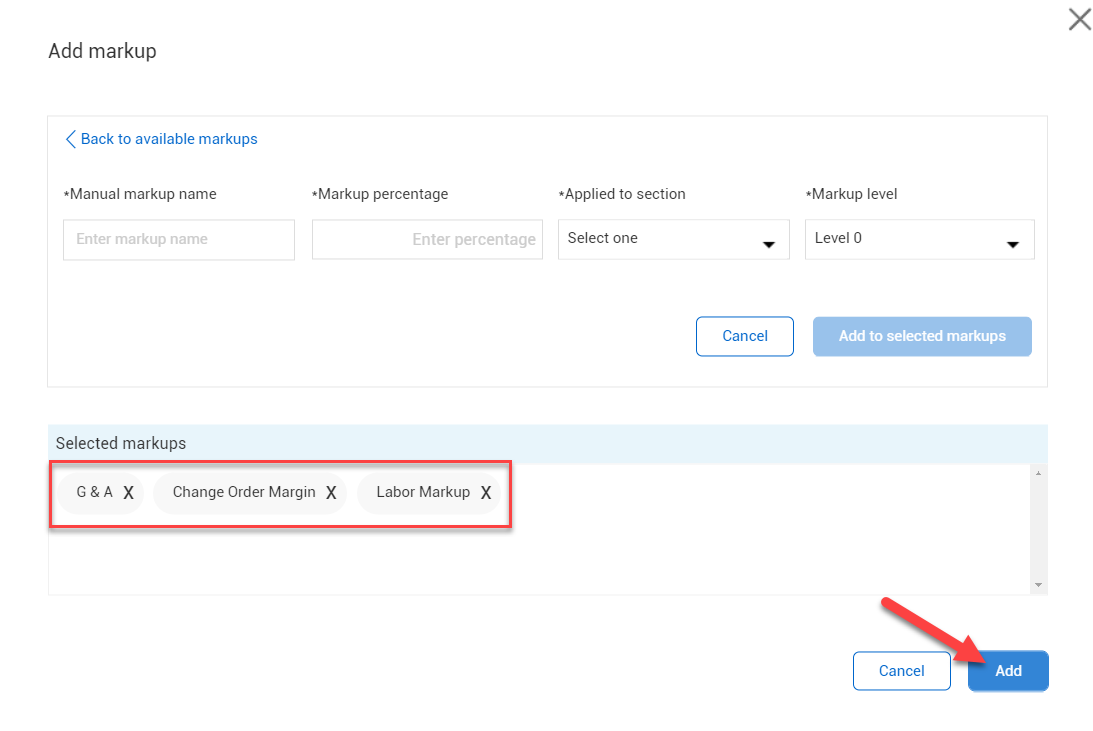This screenshot has height=731, width=1093.
Task: Select the Change Order Margin chip label
Action: click(243, 492)
